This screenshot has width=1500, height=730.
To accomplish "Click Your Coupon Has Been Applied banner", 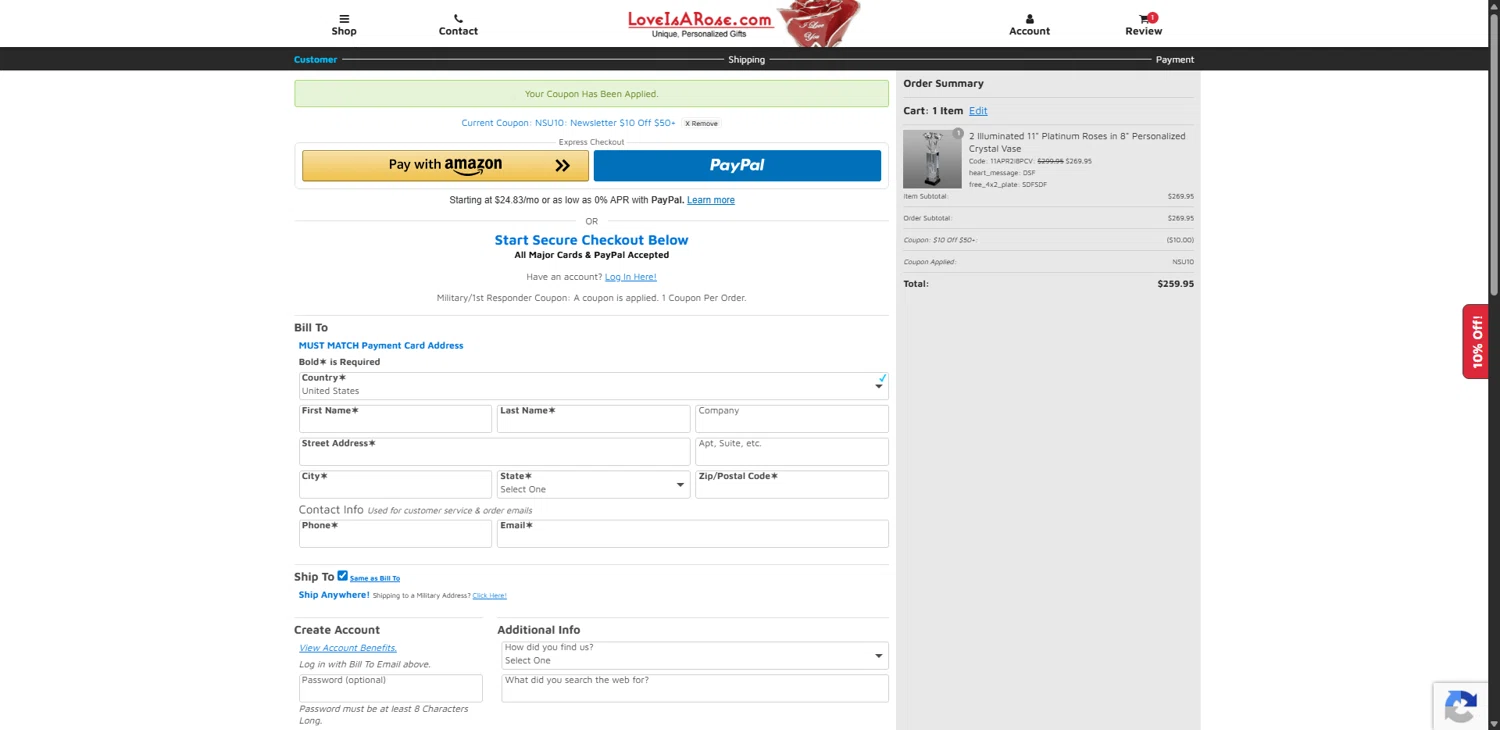I will click(x=591, y=94).
